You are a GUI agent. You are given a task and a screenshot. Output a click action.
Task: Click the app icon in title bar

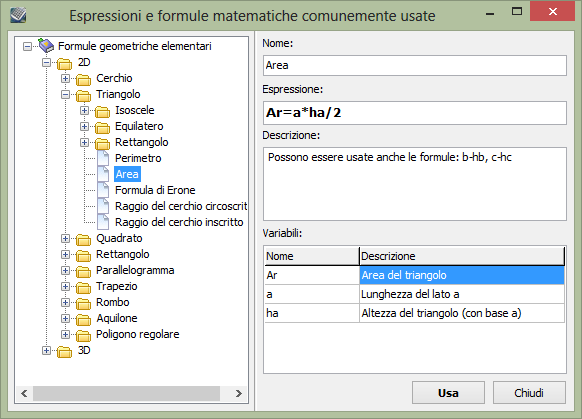click(18, 15)
